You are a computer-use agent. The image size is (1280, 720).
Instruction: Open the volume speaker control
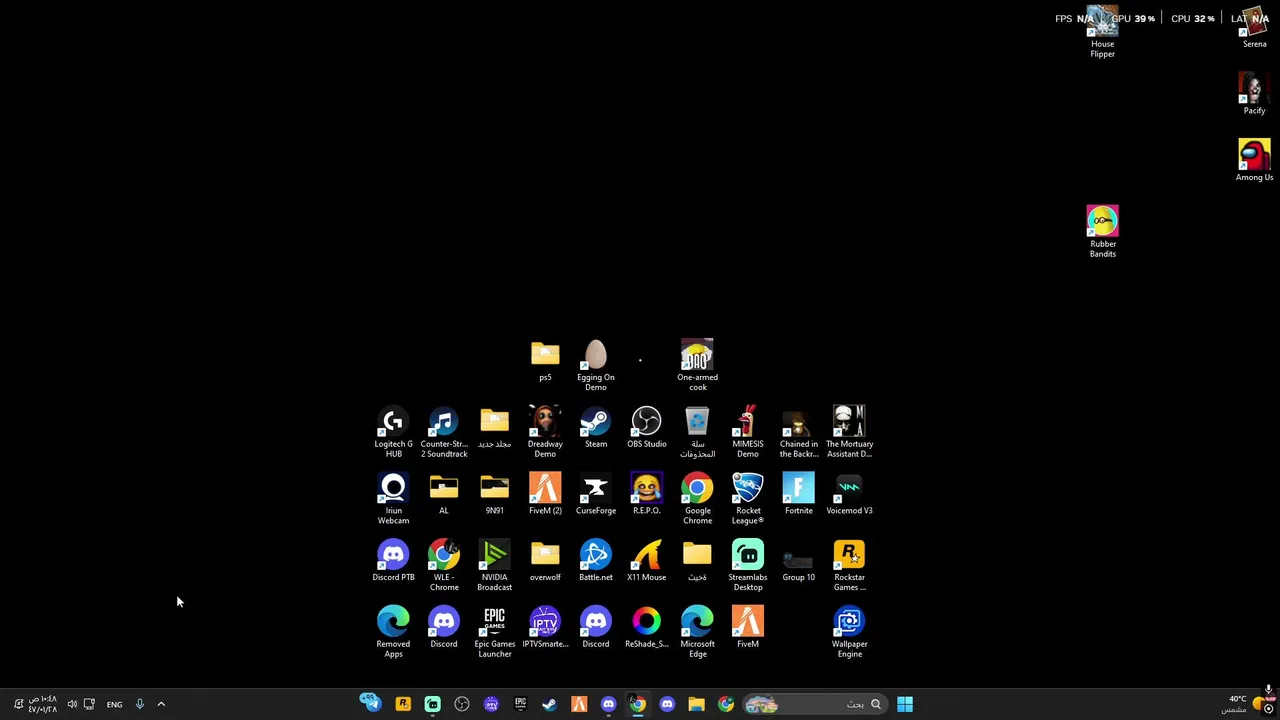pos(72,704)
